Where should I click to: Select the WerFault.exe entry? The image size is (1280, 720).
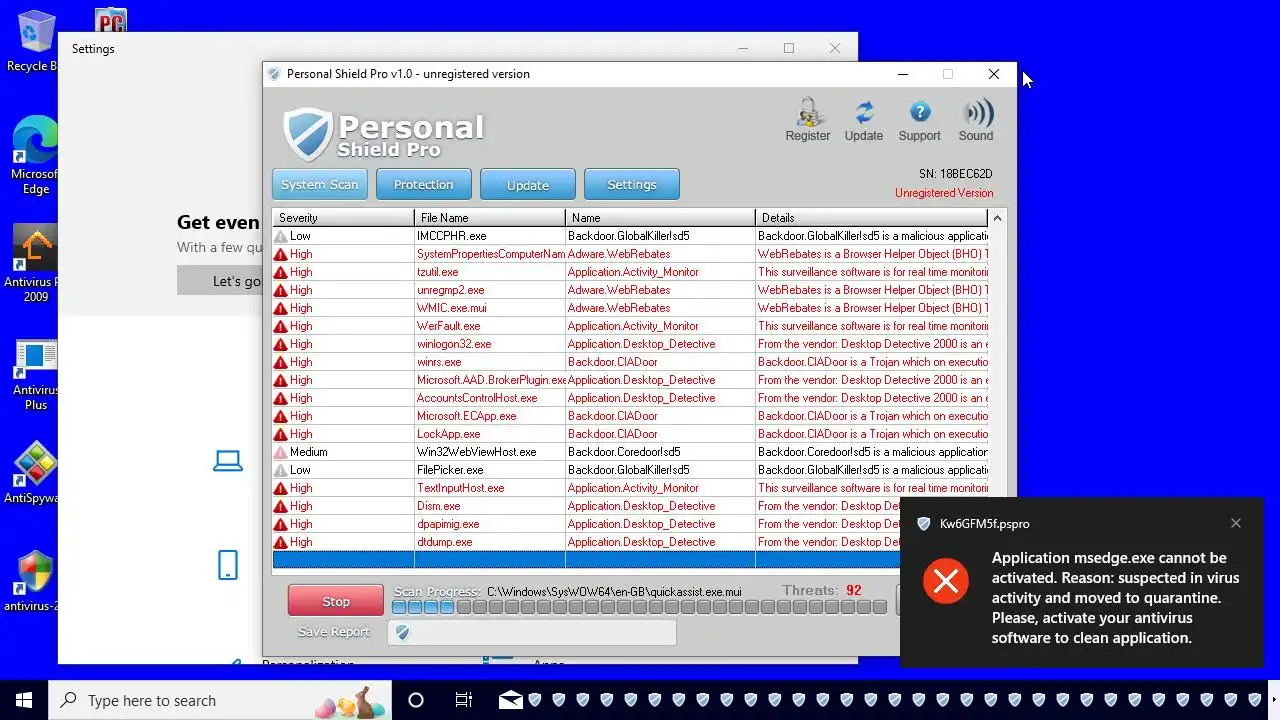[630, 326]
